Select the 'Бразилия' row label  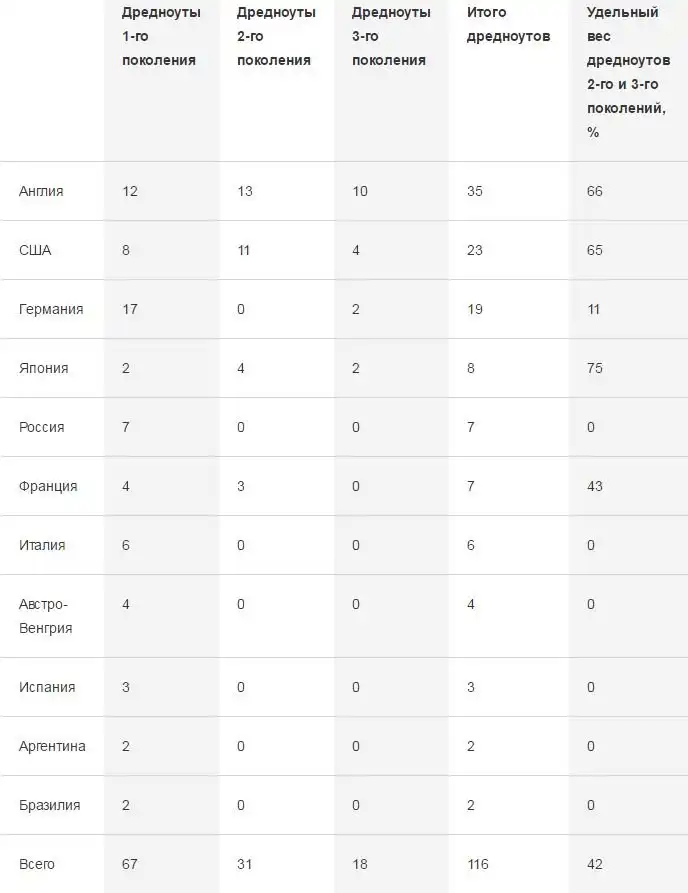pos(50,805)
